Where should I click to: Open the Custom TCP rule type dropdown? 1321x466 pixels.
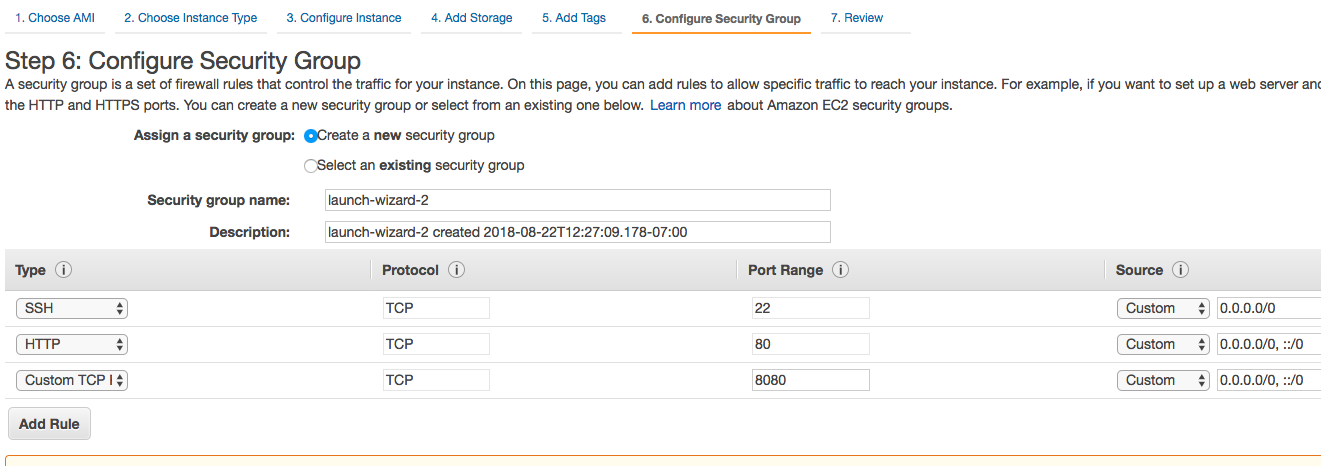coord(72,380)
